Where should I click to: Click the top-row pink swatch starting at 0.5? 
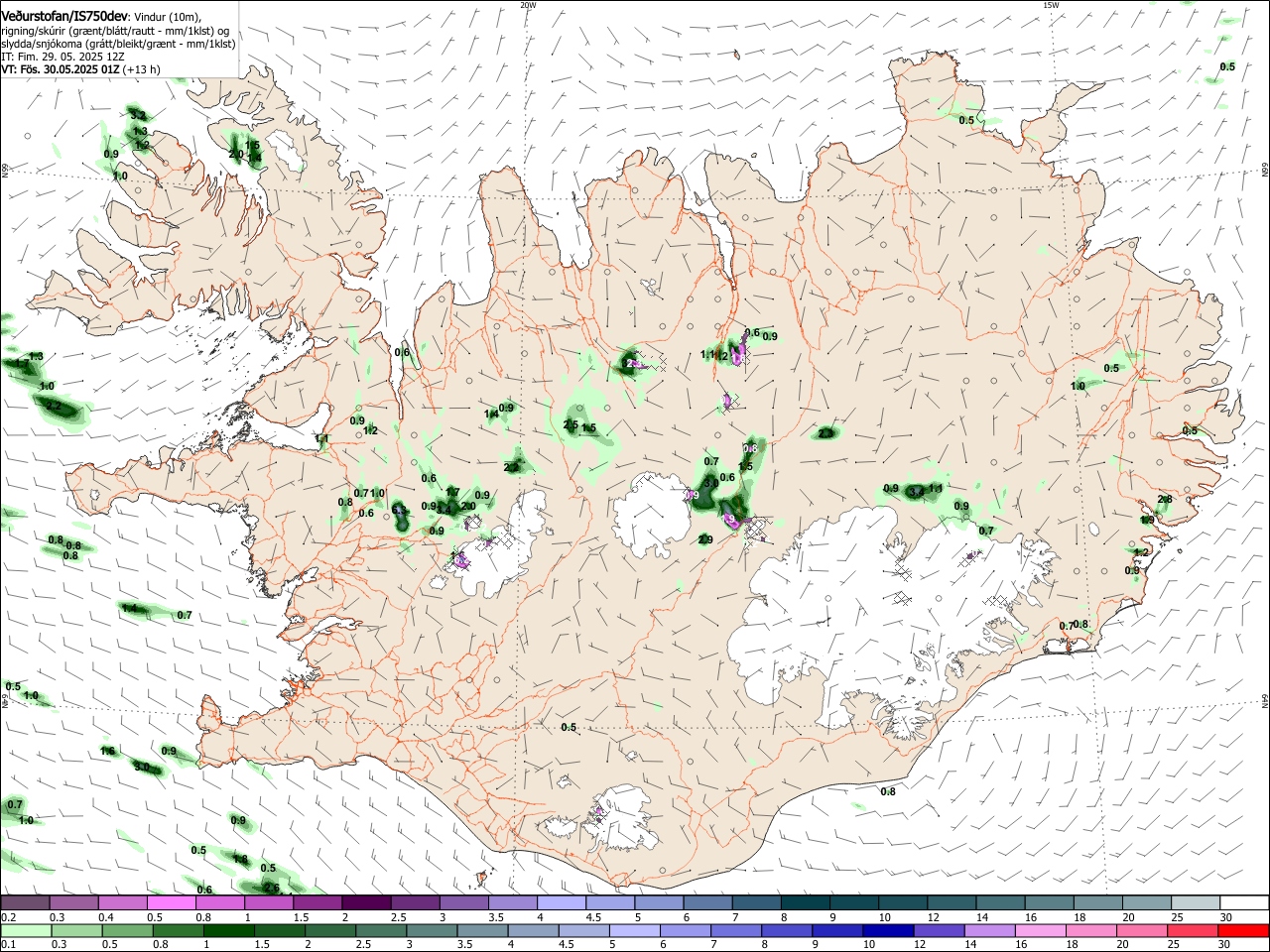tap(171, 903)
